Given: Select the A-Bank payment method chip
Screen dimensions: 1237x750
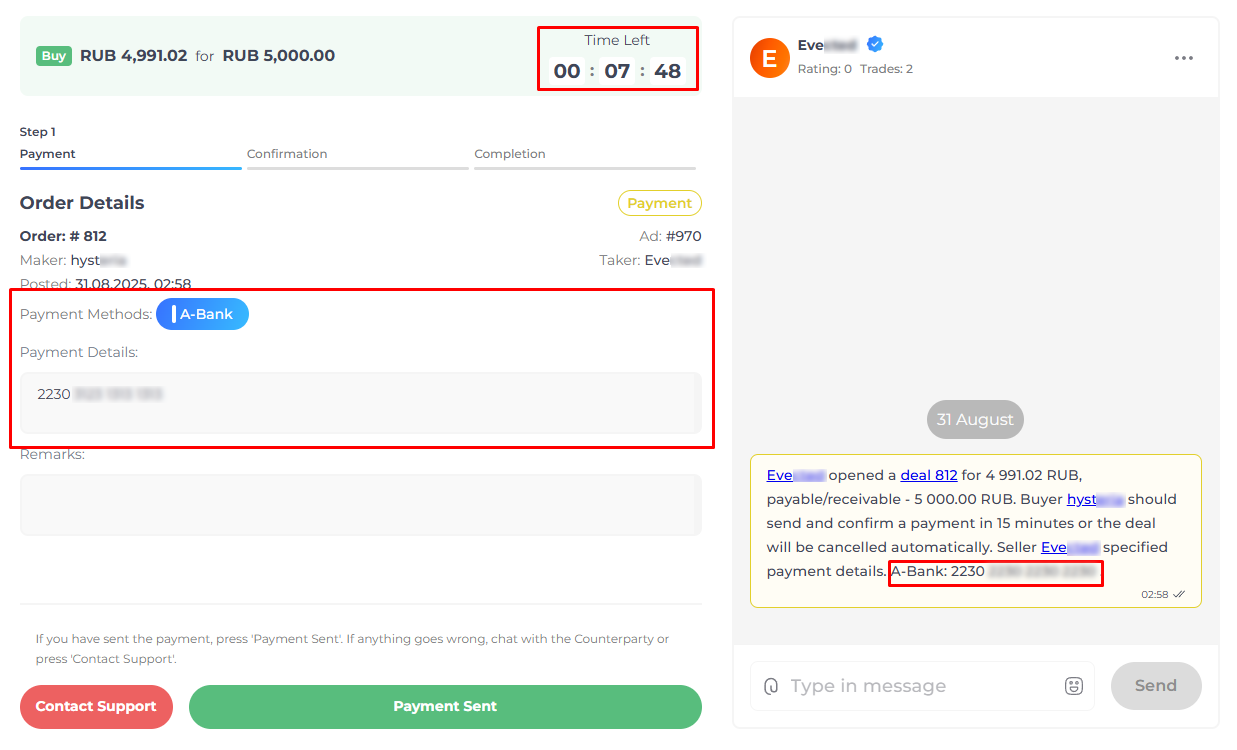Looking at the screenshot, I should (202, 314).
